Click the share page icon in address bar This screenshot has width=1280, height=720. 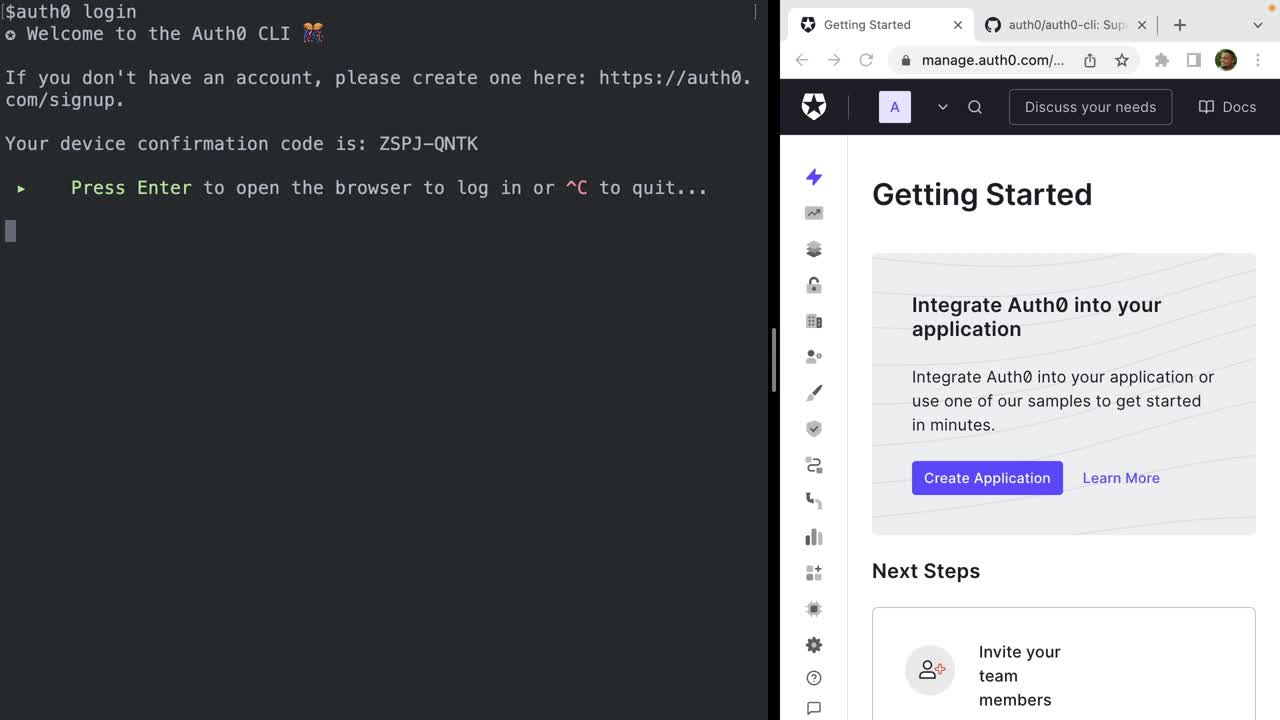tap(1090, 60)
